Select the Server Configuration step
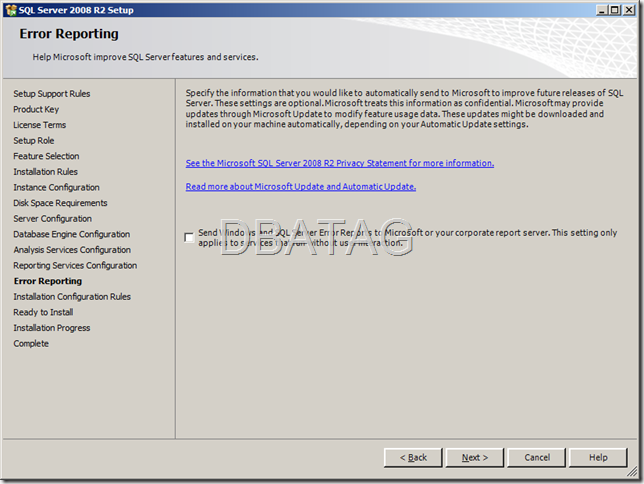This screenshot has width=644, height=484. click(x=53, y=219)
